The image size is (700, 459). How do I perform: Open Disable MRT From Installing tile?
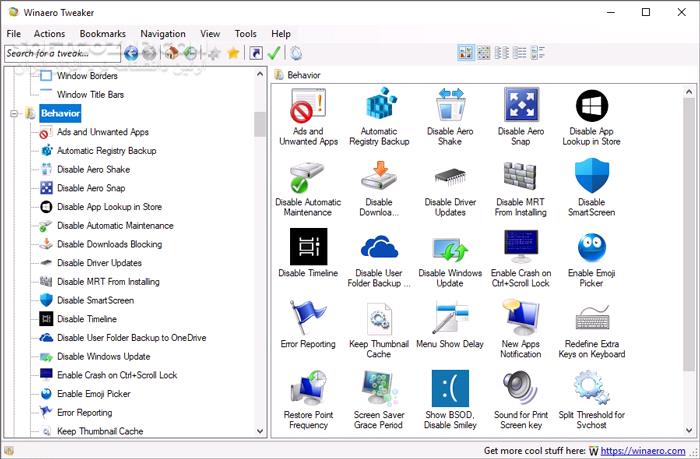(x=521, y=188)
